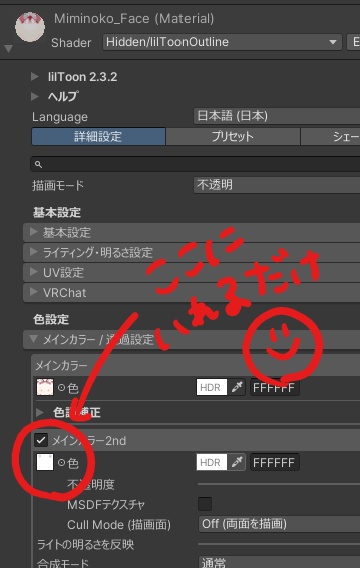Image resolution: width=360 pixels, height=568 pixels.
Task: Open the 2nd color HDR swatch
Action: pos(212,462)
